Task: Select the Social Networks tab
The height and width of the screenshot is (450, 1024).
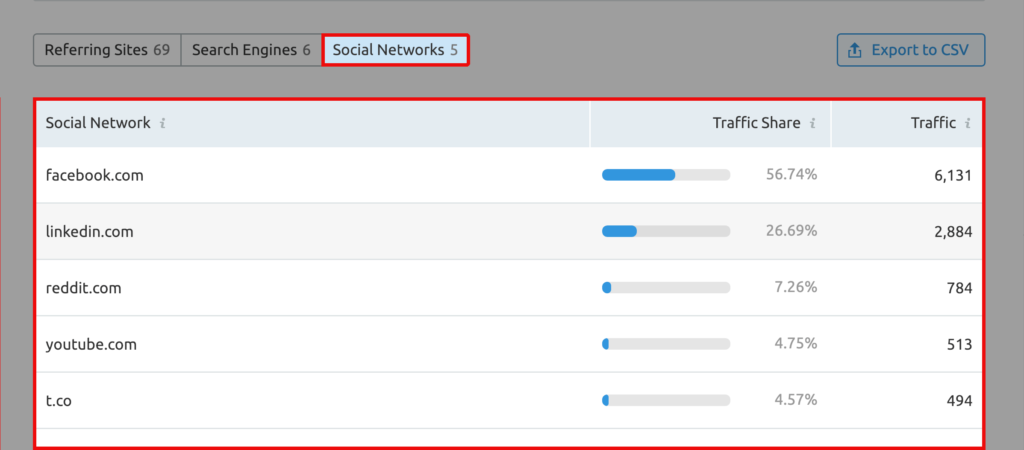Action: pyautogui.click(x=395, y=50)
